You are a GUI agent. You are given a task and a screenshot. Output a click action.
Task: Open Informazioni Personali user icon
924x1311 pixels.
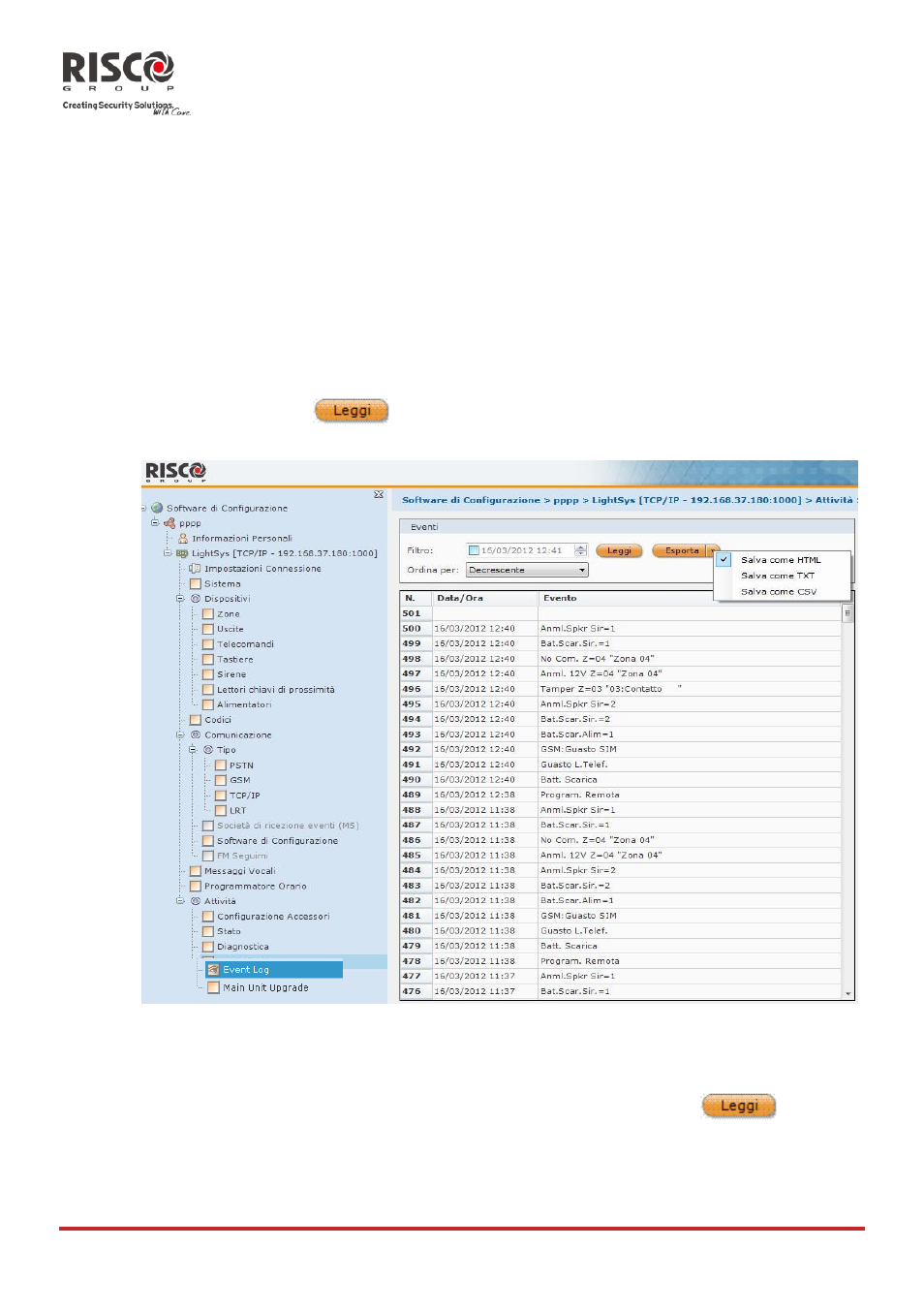(x=182, y=539)
